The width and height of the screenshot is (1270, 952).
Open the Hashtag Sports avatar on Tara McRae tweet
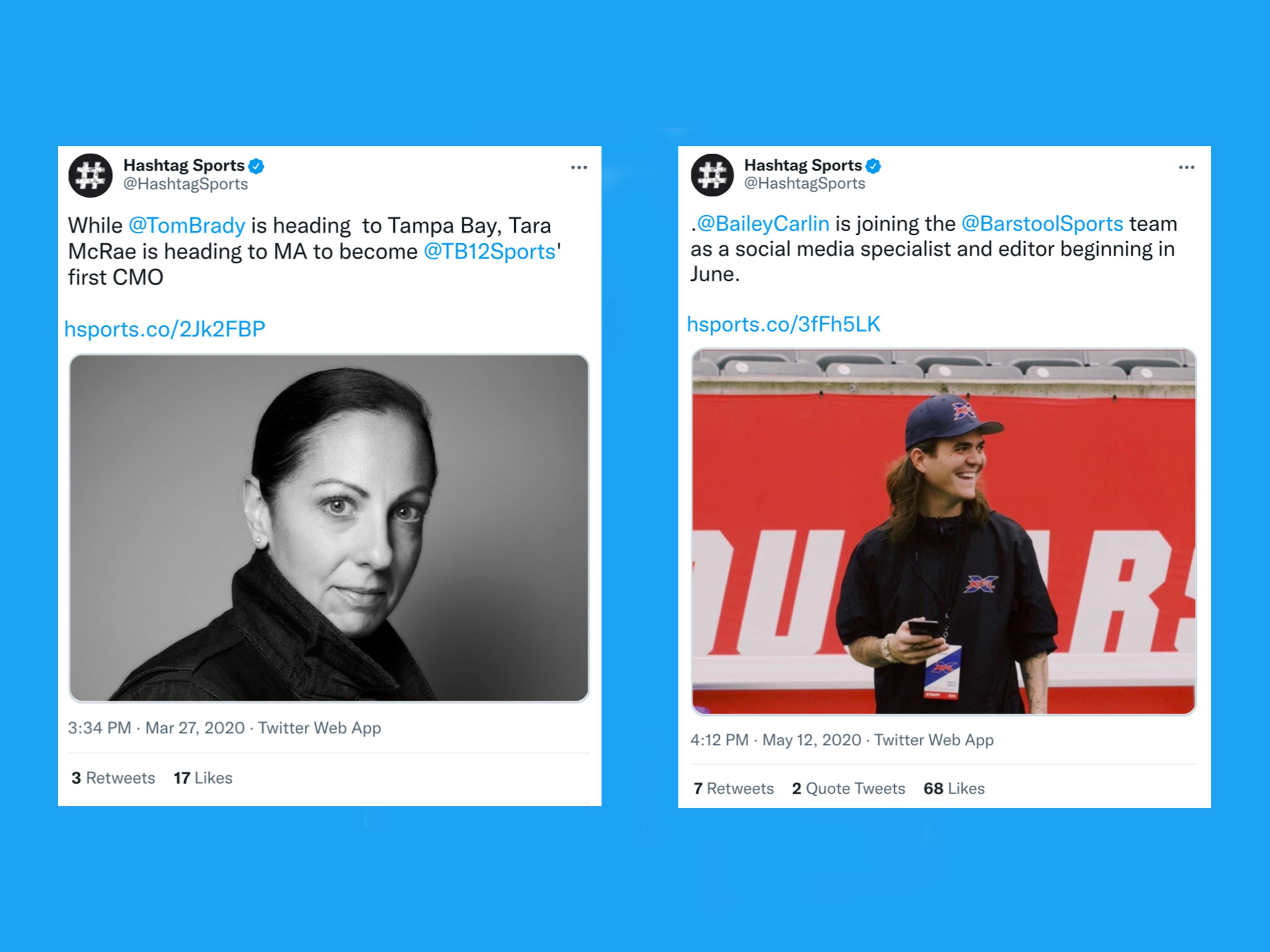point(91,176)
